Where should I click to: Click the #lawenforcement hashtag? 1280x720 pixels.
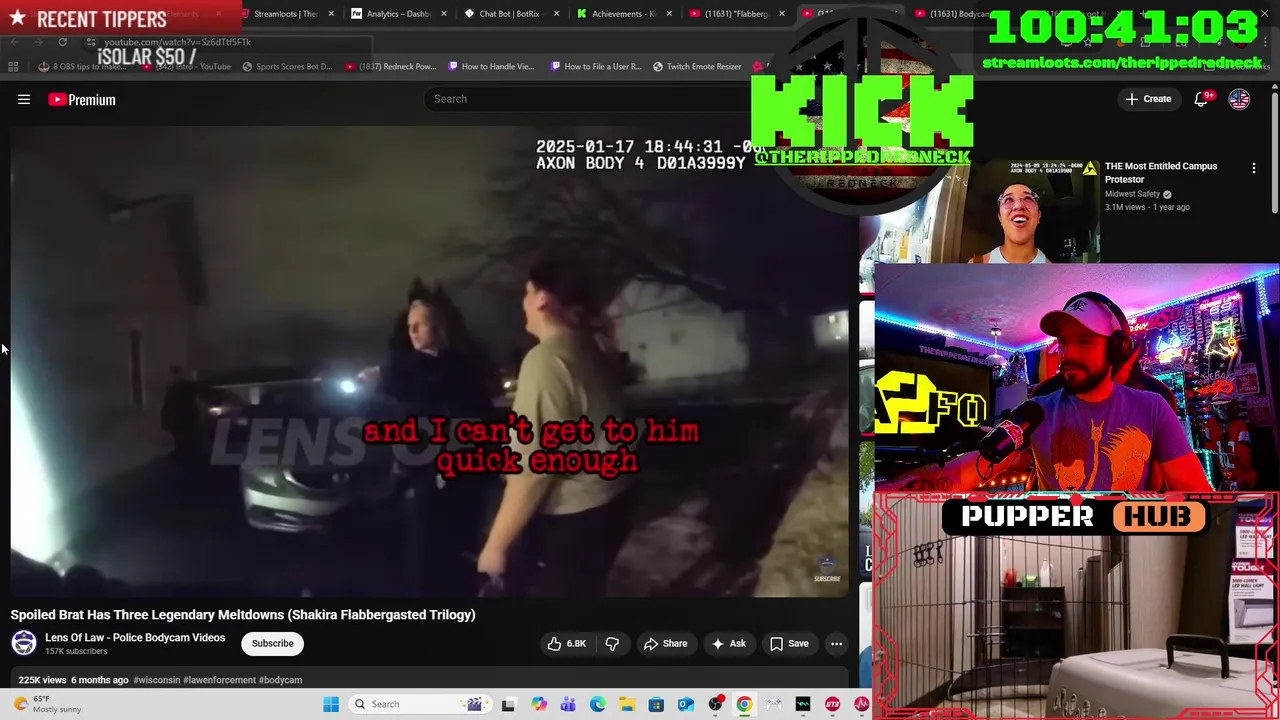pyautogui.click(x=220, y=680)
